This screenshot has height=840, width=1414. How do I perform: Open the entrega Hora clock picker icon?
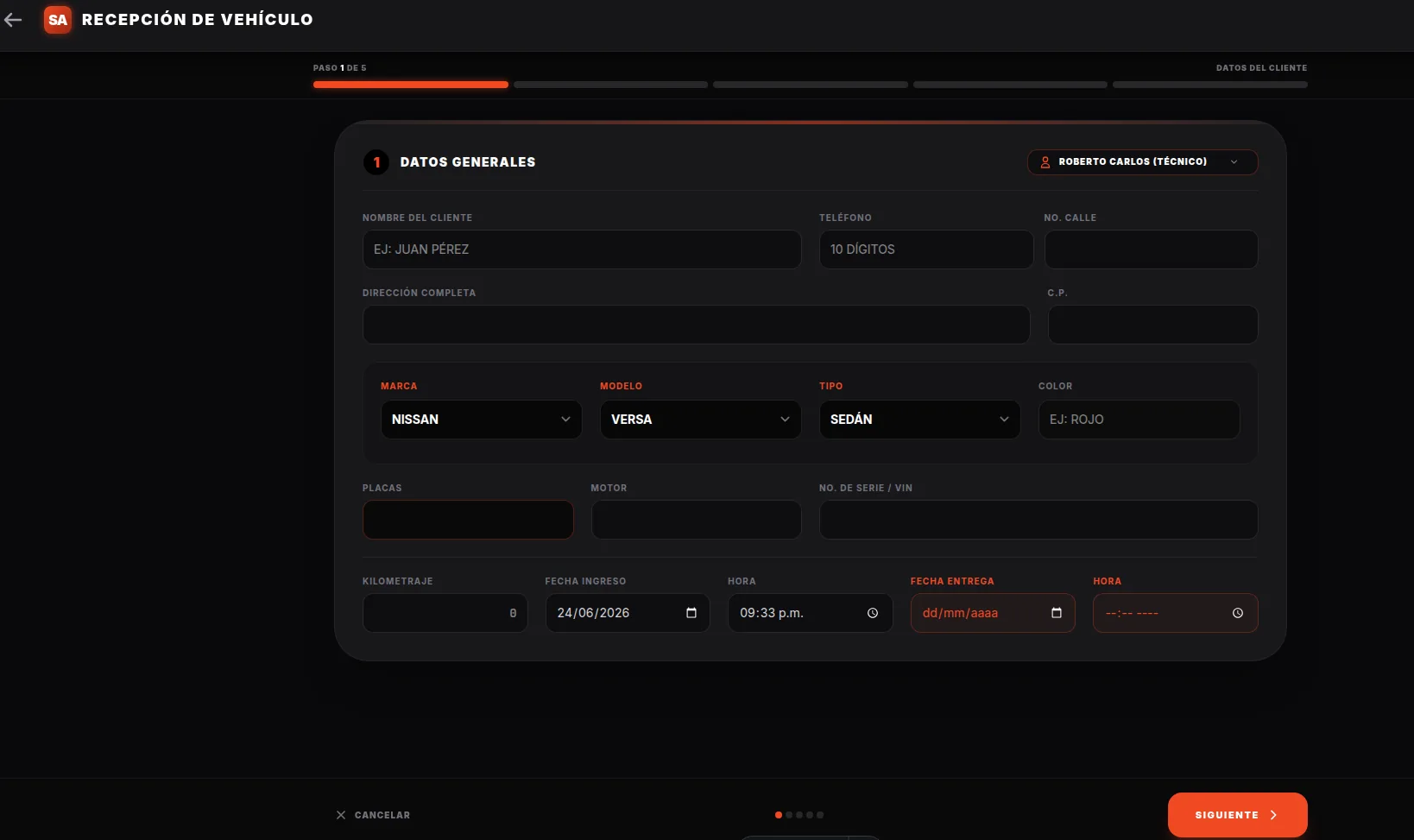[x=1238, y=613]
